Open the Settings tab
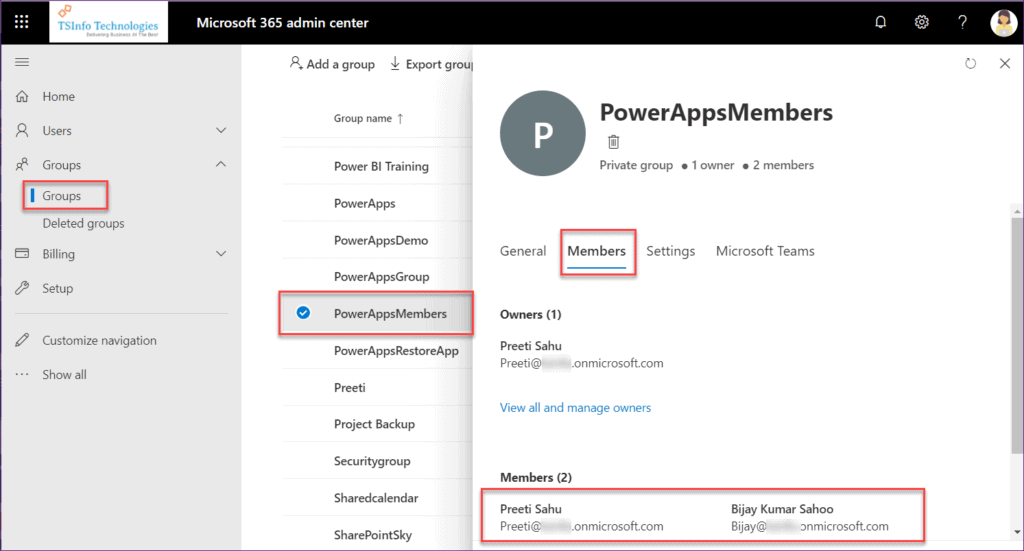The image size is (1024, 551). point(671,251)
